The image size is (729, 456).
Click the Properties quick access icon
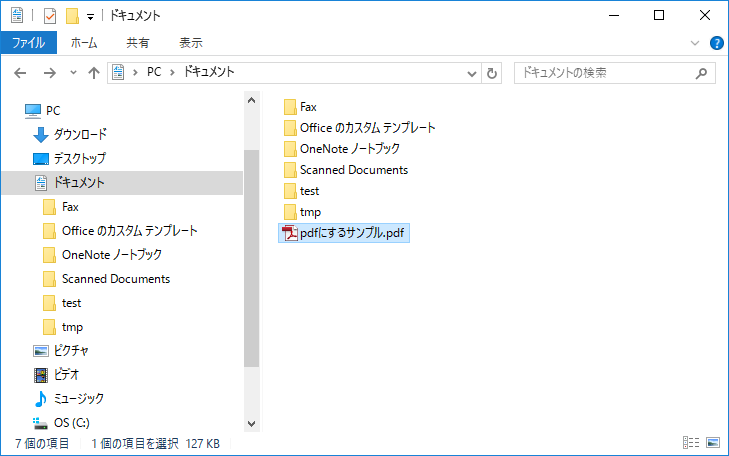(50, 16)
